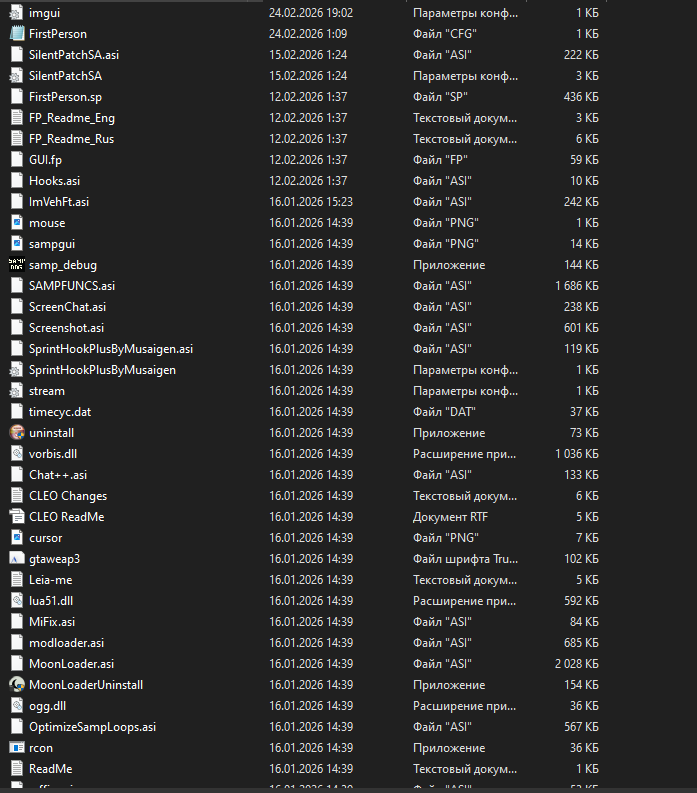Image resolution: width=697 pixels, height=793 pixels.
Task: Select the Chat++.asi file entry
Action: click(58, 475)
